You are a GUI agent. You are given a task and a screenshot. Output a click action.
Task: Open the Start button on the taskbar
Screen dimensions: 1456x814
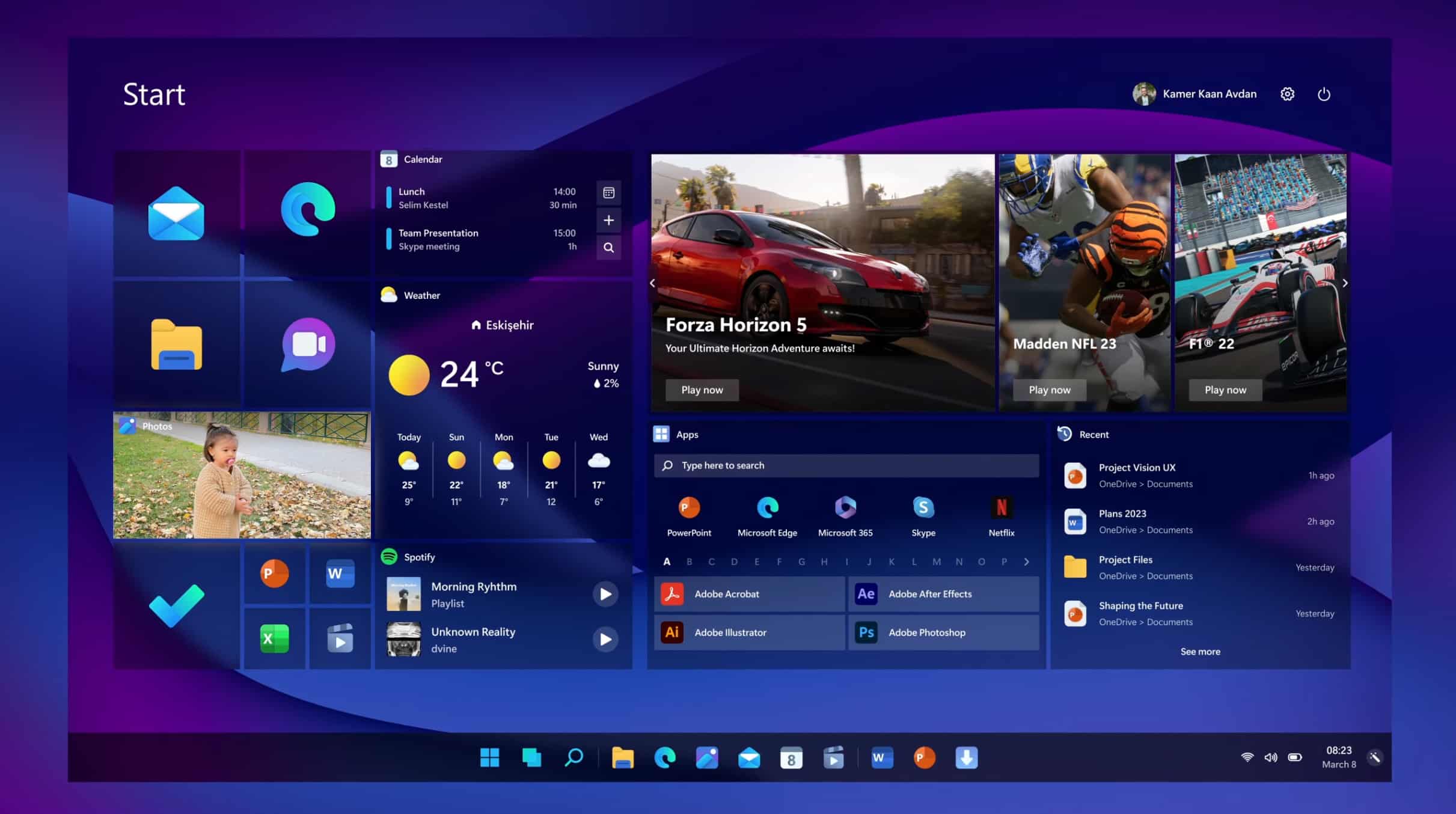(489, 757)
